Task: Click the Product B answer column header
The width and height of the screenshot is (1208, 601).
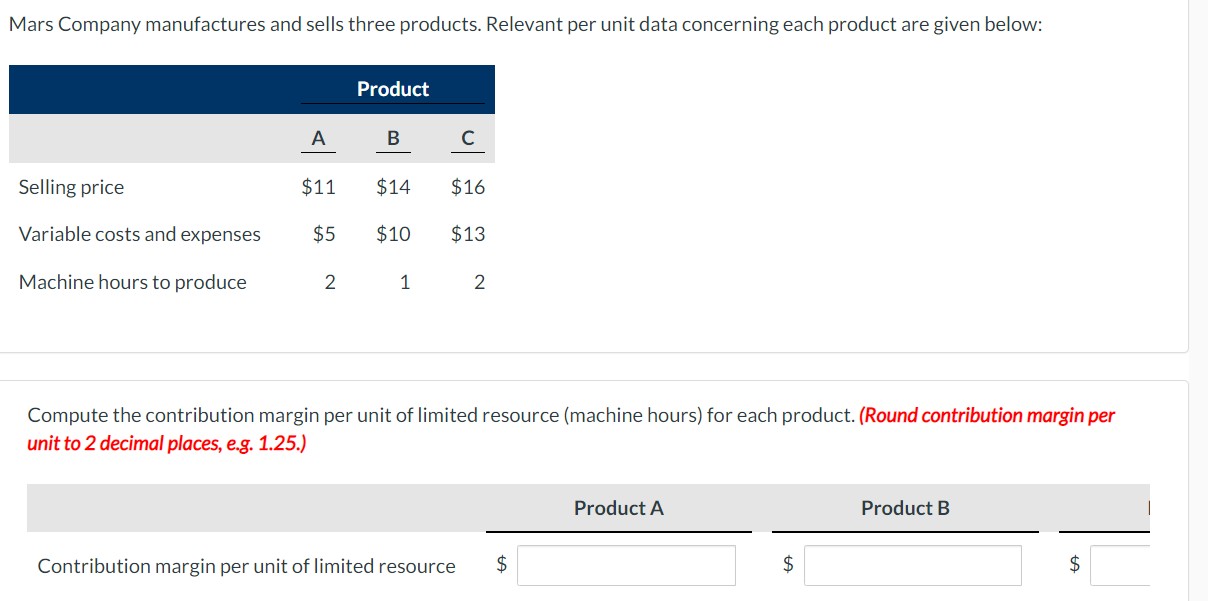Action: 905,508
